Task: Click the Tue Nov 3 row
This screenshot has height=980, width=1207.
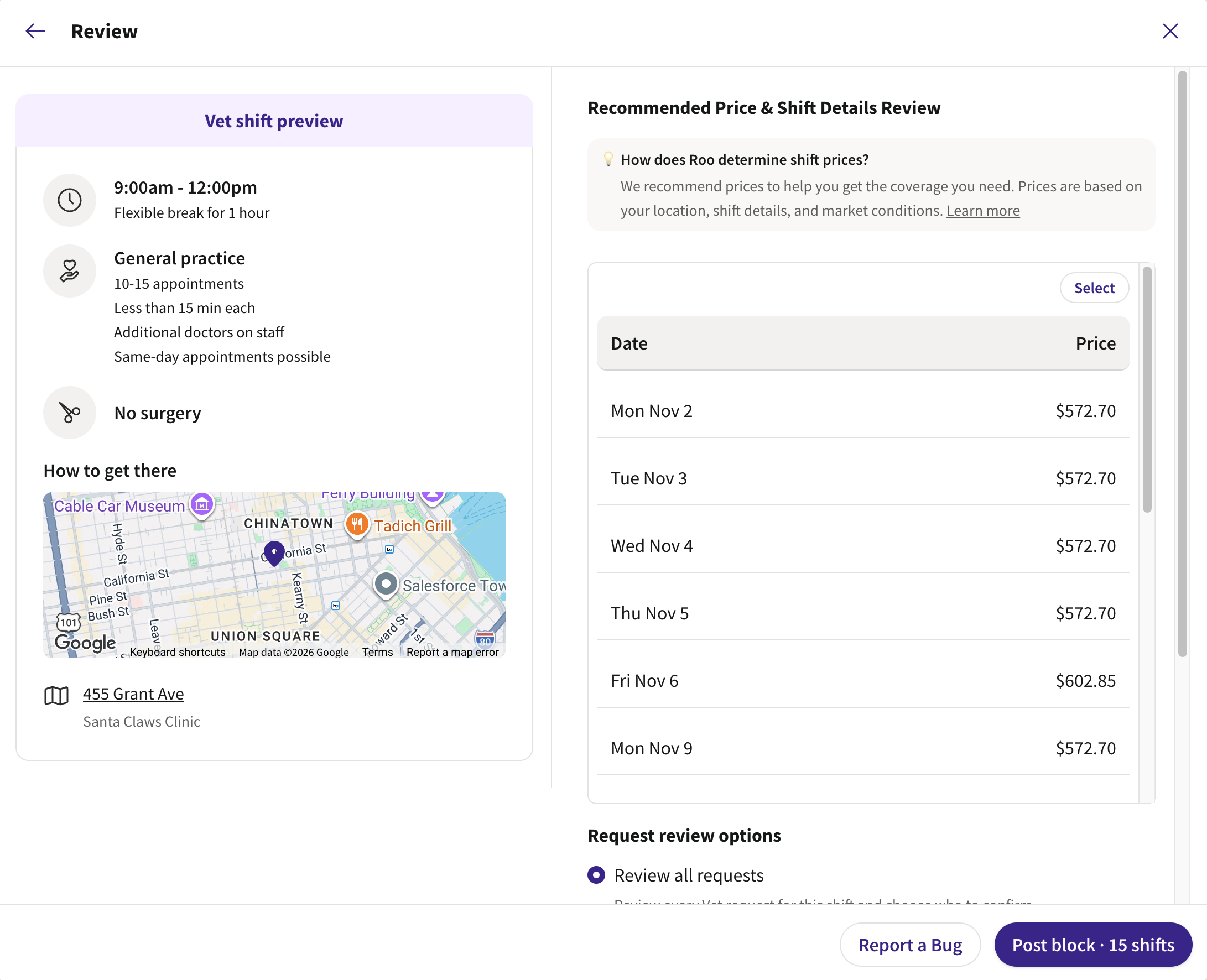Action: click(863, 478)
